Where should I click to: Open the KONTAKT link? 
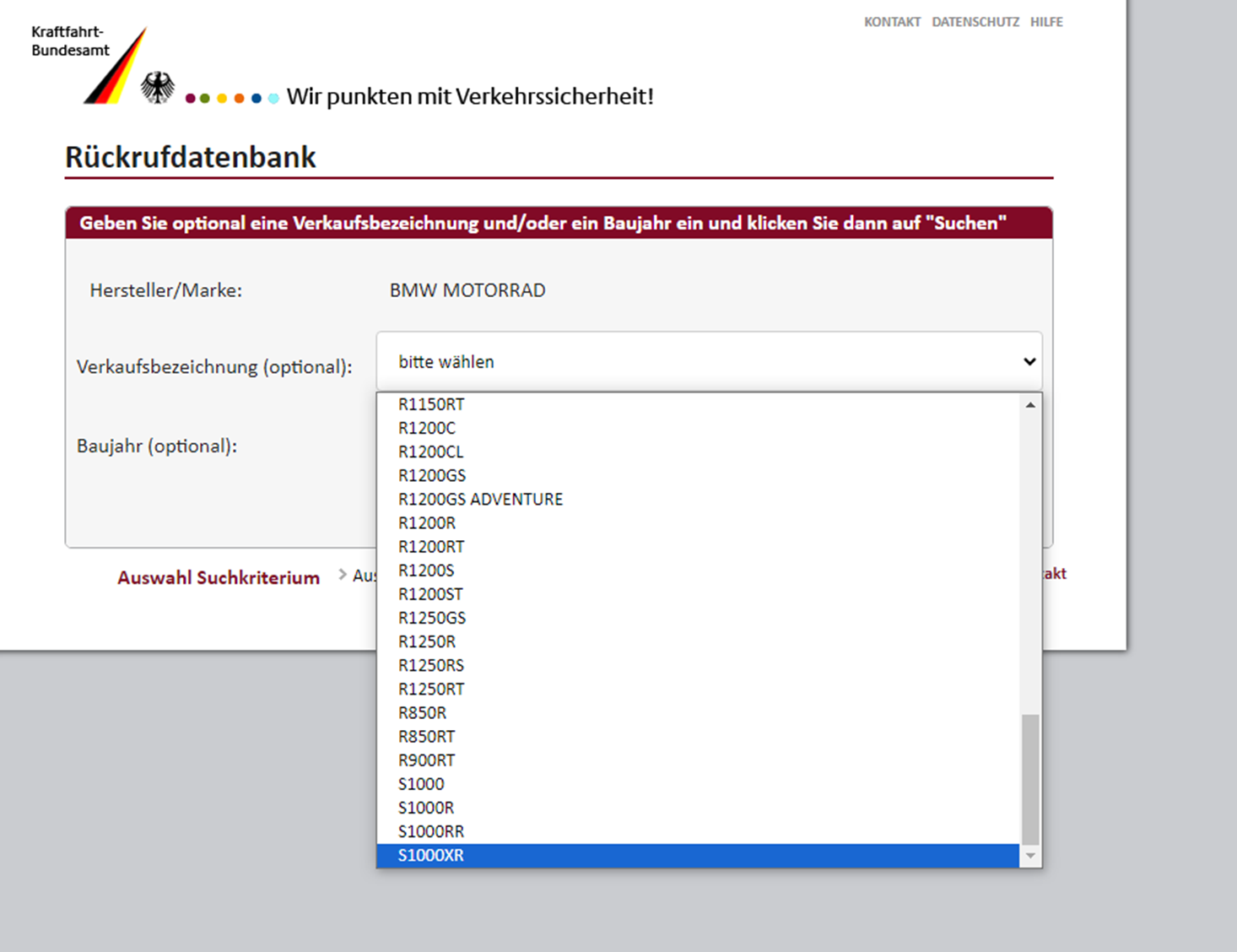[x=892, y=22]
